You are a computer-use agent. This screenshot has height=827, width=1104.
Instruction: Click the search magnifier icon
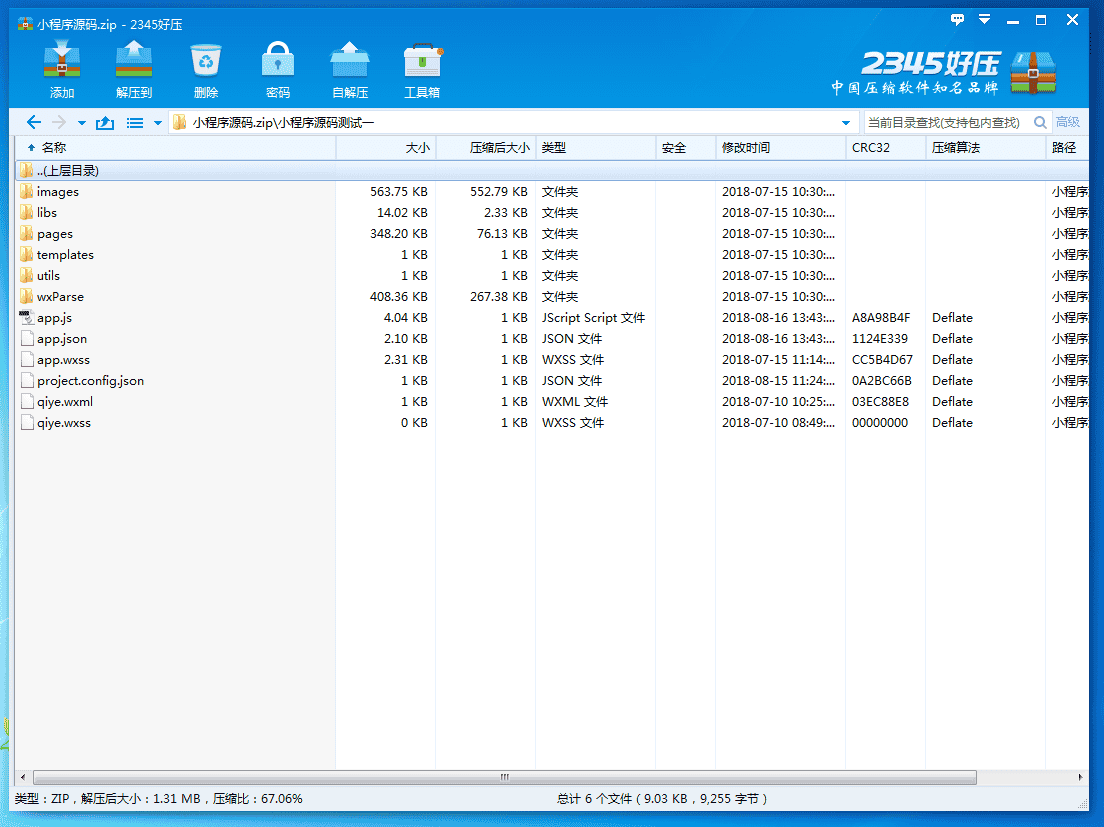coord(1040,122)
